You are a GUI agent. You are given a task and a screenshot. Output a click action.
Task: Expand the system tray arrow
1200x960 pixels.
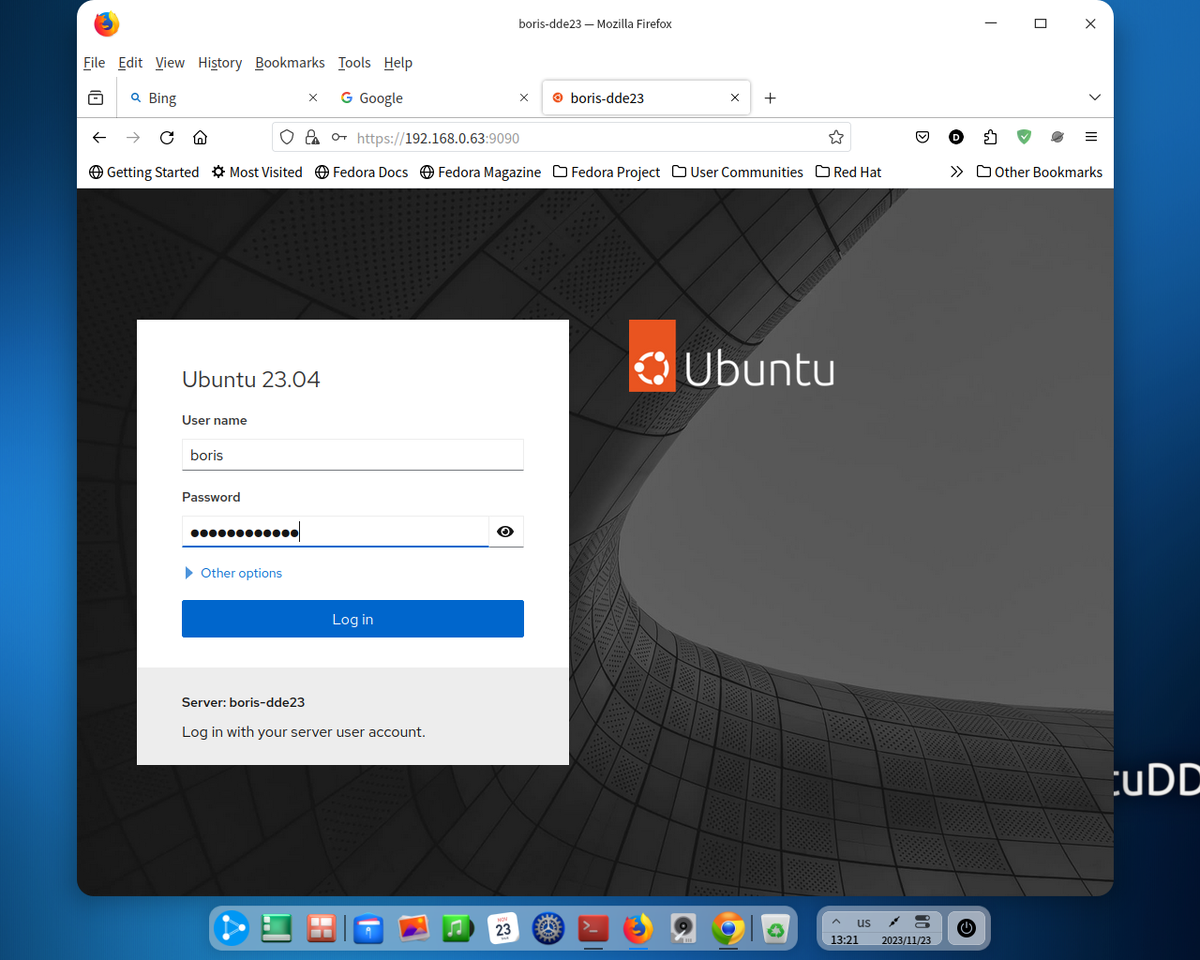(837, 922)
